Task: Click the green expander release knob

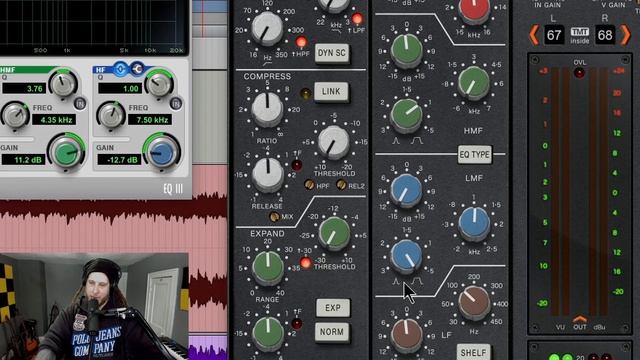Action: click(x=268, y=333)
